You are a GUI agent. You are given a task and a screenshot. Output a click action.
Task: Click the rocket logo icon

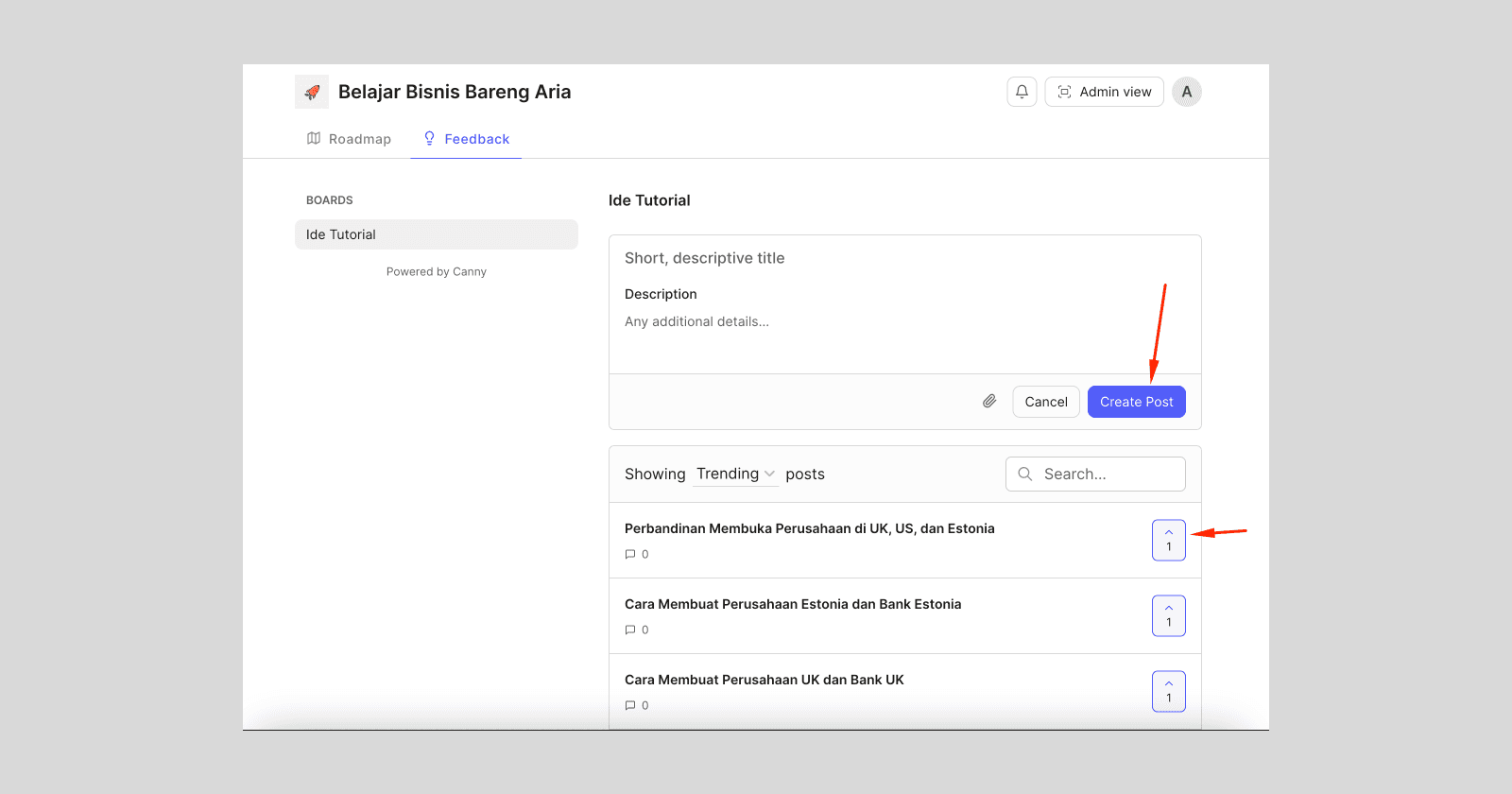click(312, 92)
